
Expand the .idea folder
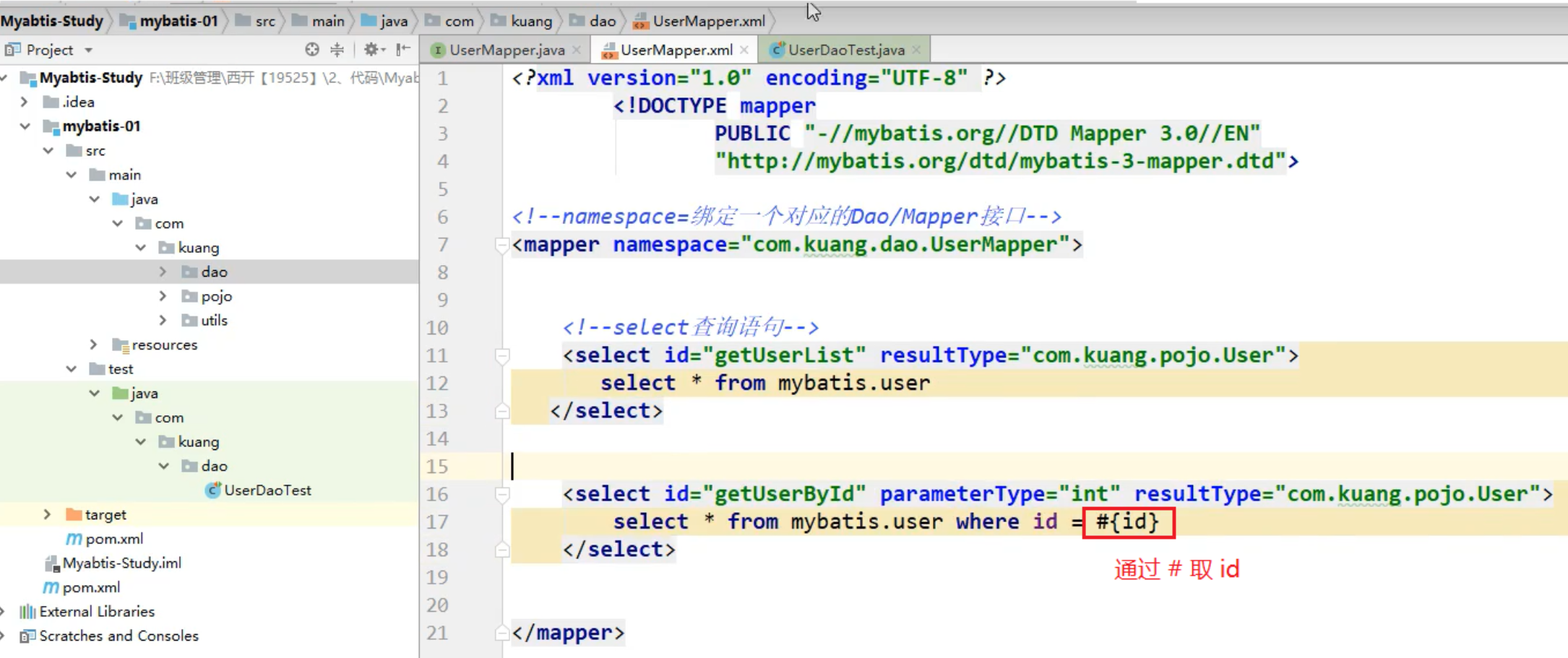pos(25,102)
